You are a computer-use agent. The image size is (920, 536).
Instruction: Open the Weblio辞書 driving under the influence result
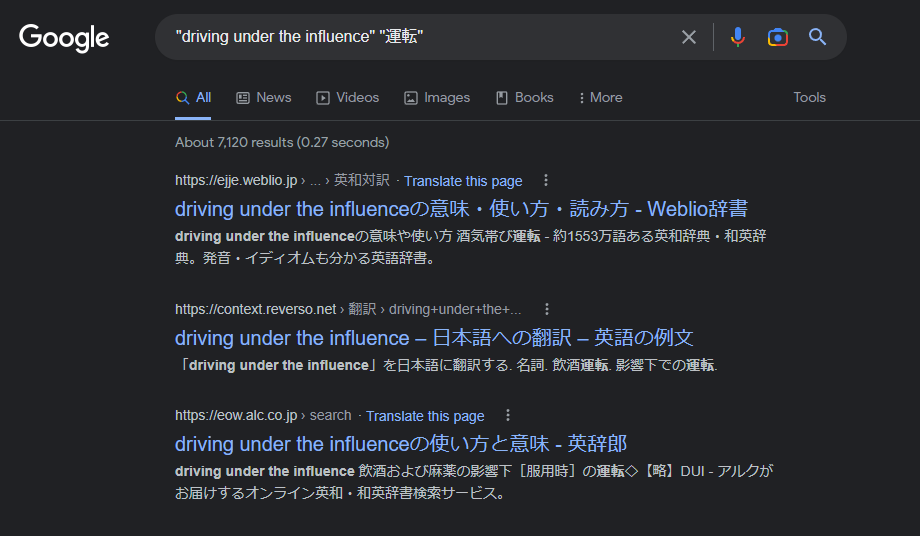click(x=461, y=209)
